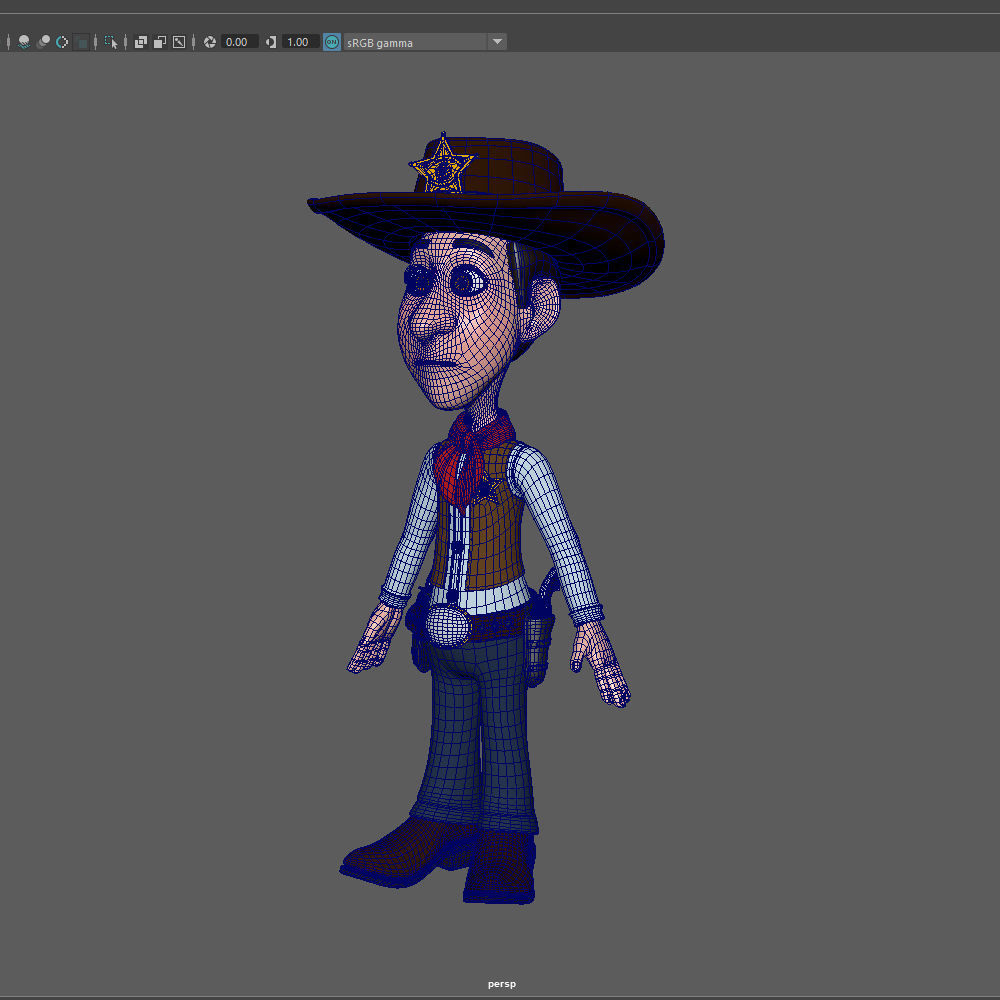Screen dimensions: 1000x1000
Task: Click the gamma value field 1.00
Action: pyautogui.click(x=300, y=42)
